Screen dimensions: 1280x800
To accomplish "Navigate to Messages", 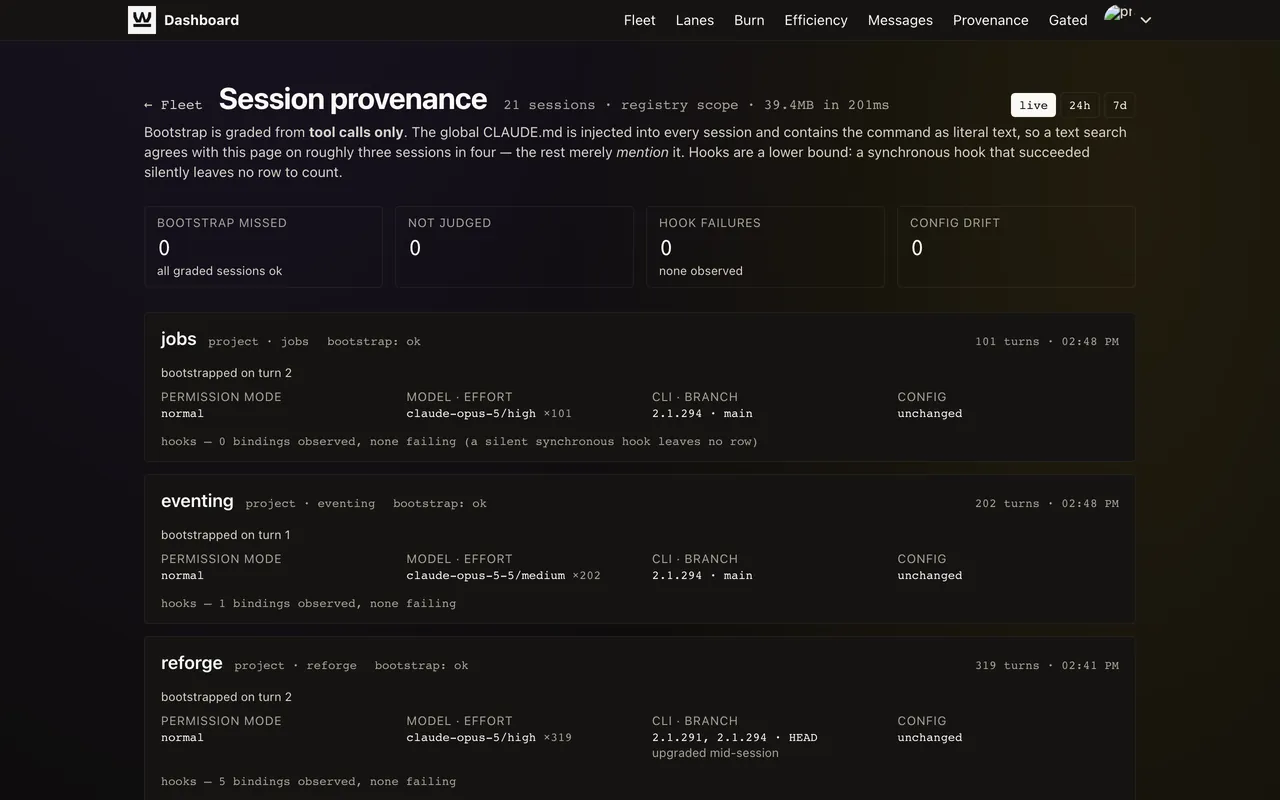I will click(x=900, y=20).
